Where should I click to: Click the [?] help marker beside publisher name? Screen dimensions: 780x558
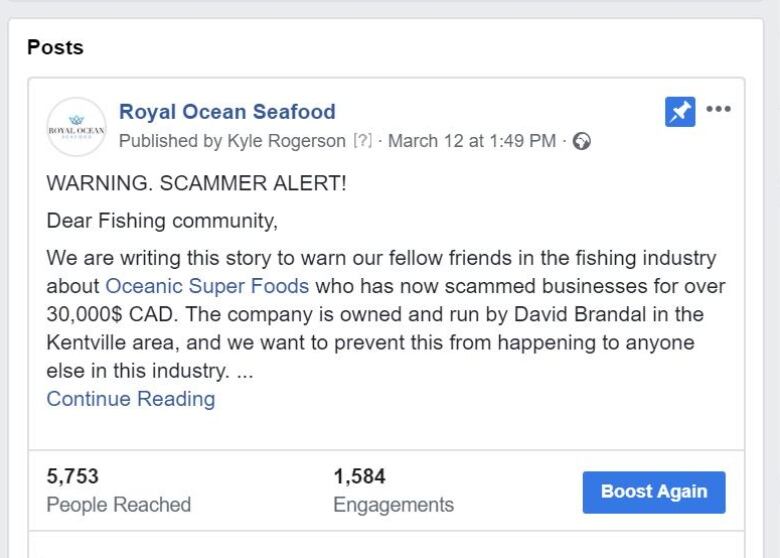363,141
